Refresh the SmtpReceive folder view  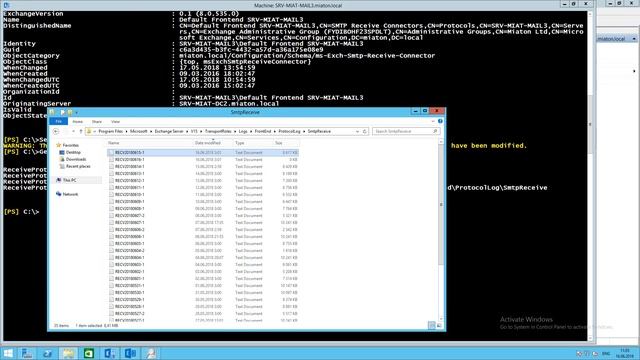pos(364,131)
